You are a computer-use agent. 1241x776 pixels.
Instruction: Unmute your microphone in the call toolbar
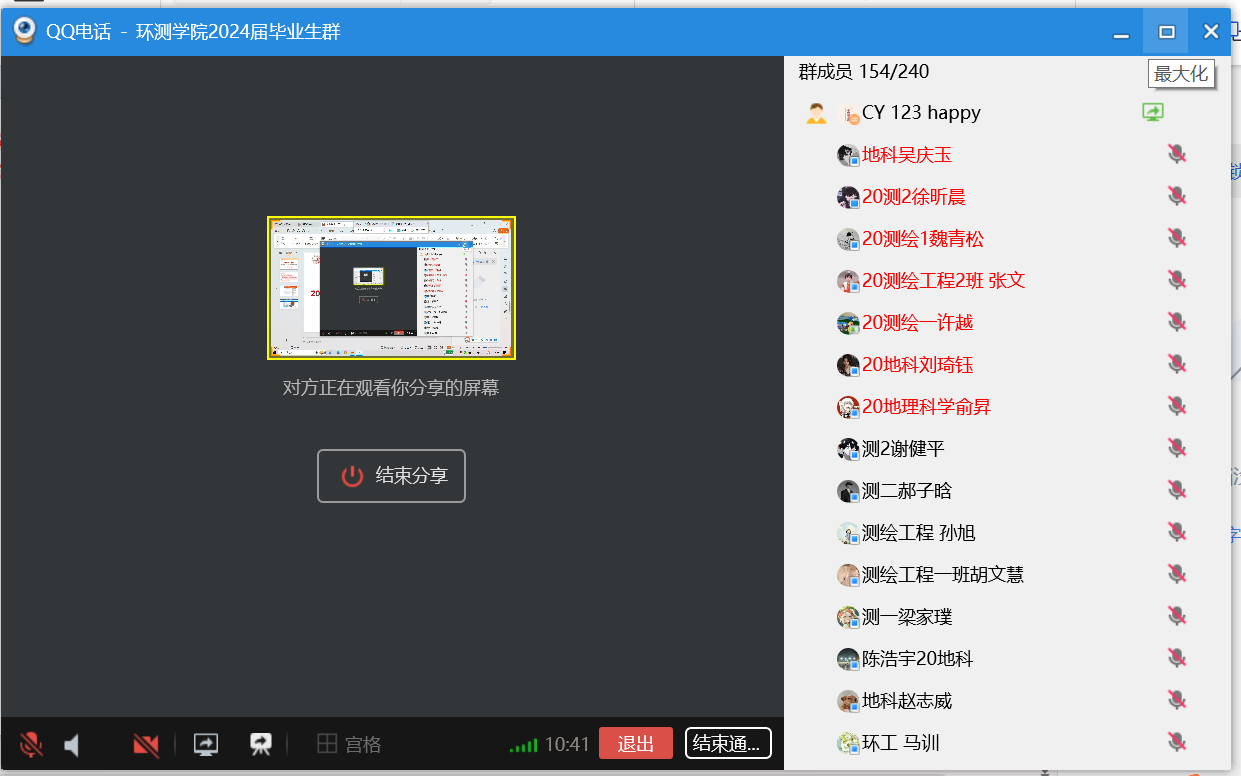pyautogui.click(x=31, y=744)
